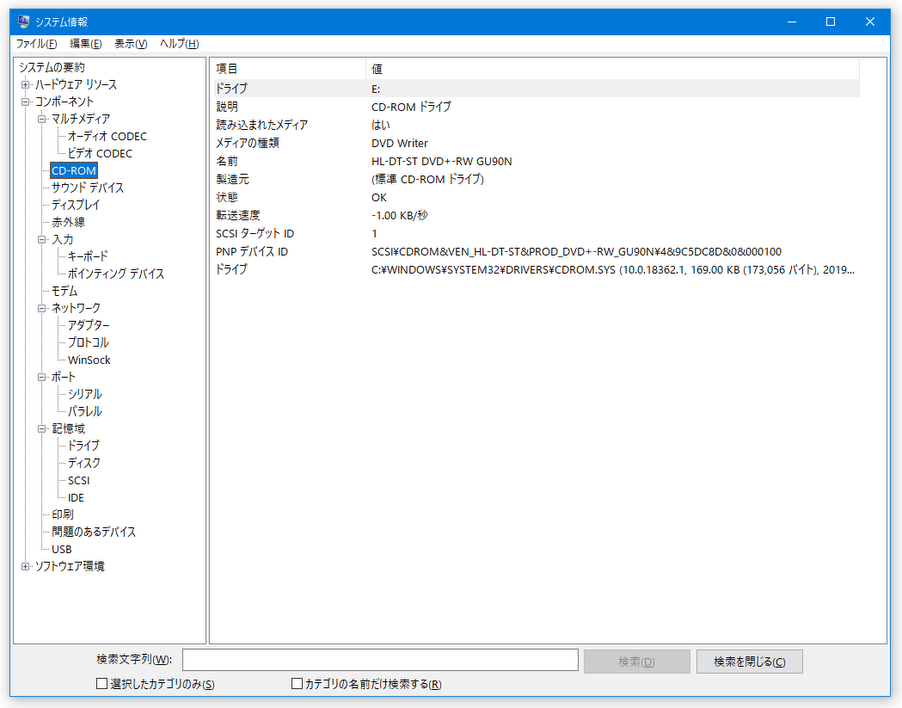Select マルチメディア tree item
This screenshot has height=708, width=902.
tap(81, 119)
